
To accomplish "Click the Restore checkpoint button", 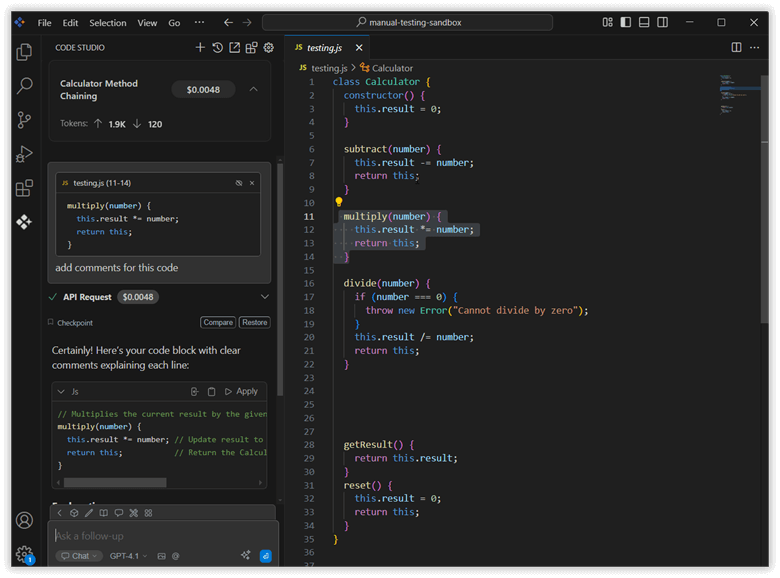I will tap(254, 322).
